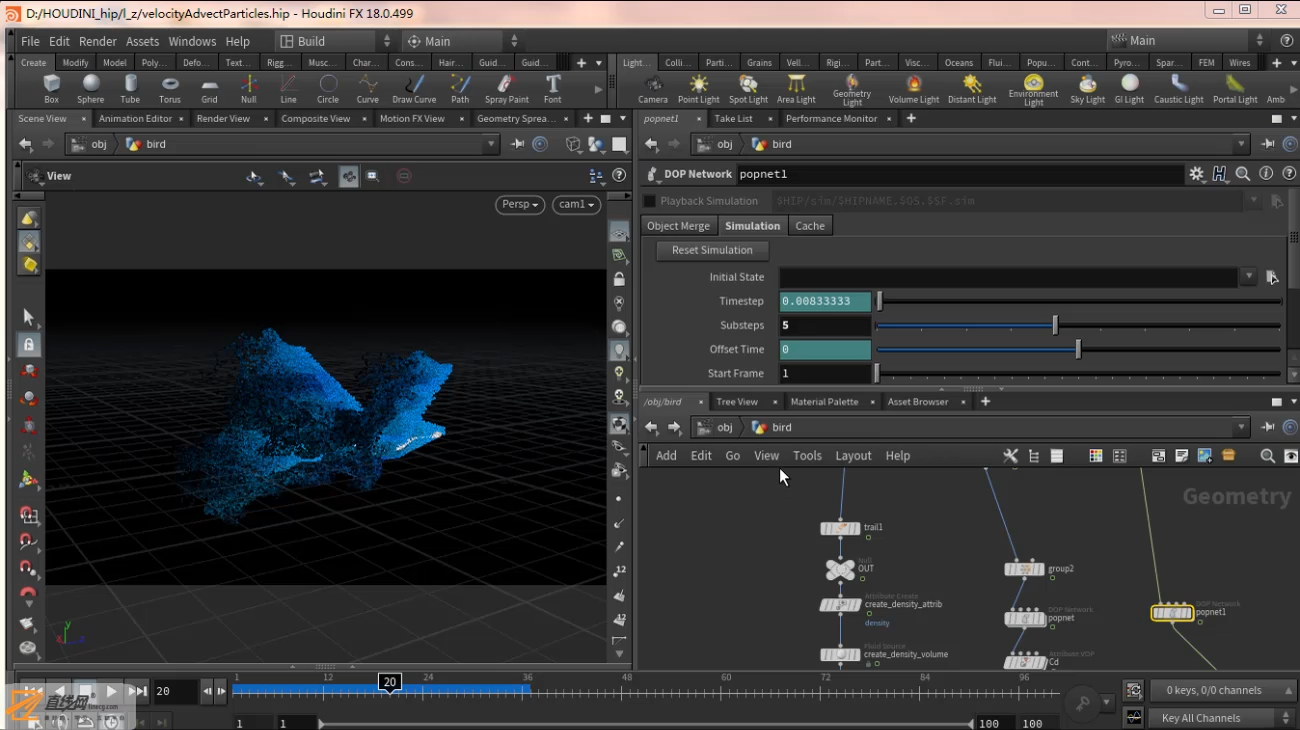Click the Reset Simulation button
1300x730 pixels.
click(712, 250)
